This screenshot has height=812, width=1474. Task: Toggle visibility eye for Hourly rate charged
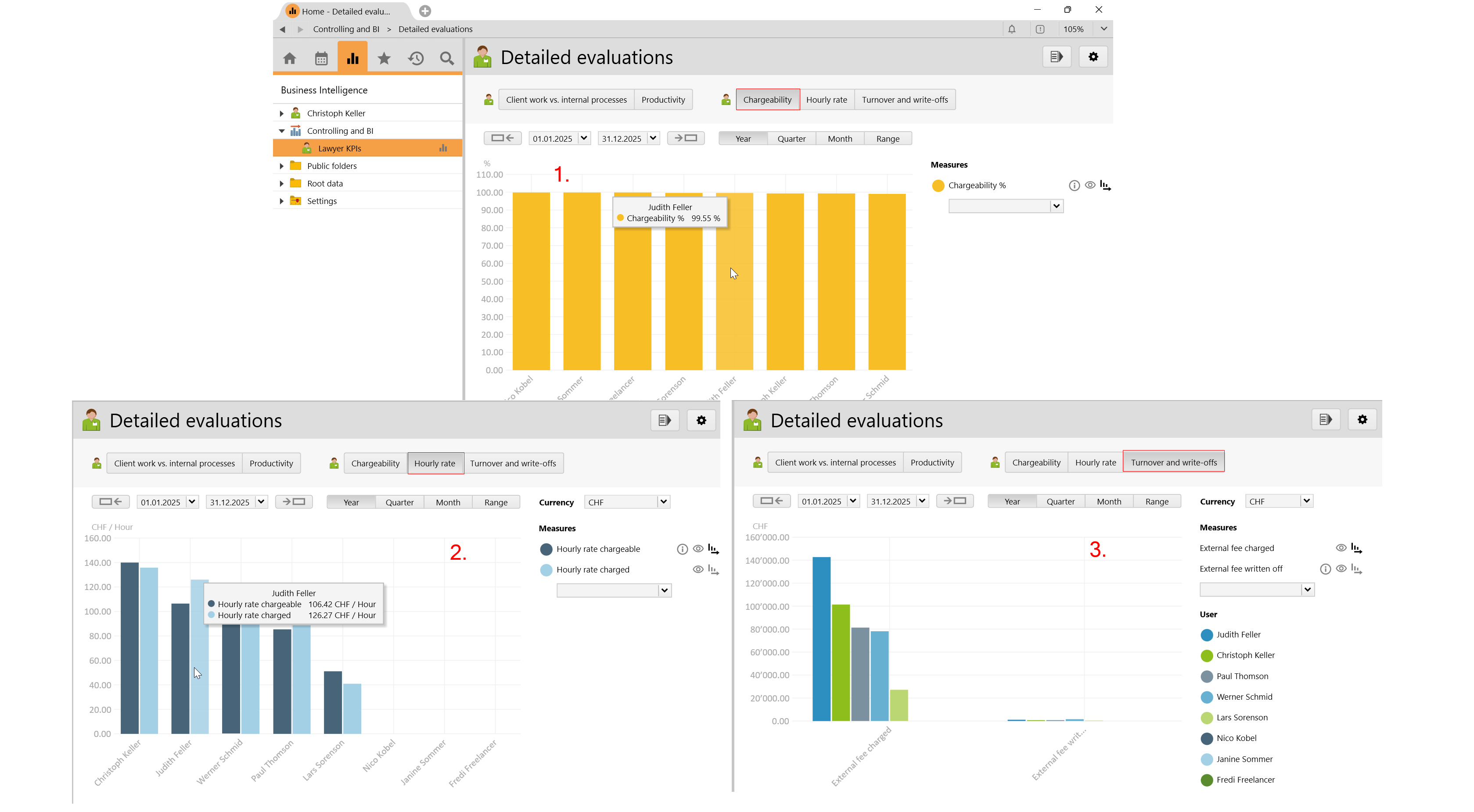coord(697,569)
